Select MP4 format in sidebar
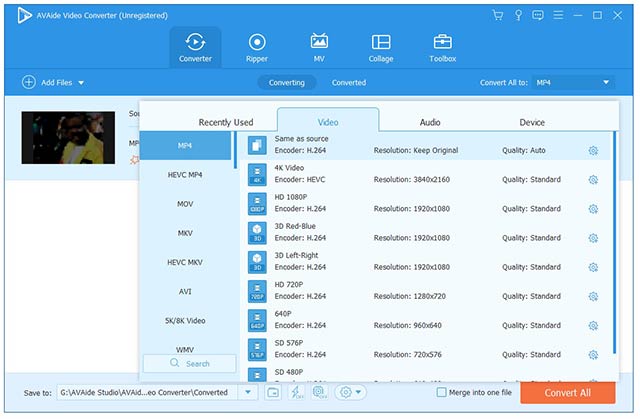Screen dimensions: 640x419 click(x=185, y=146)
